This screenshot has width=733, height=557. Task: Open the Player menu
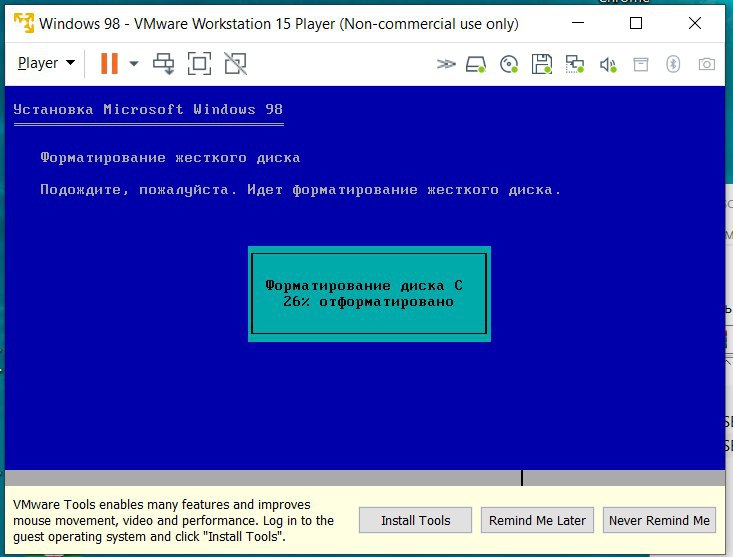[x=46, y=63]
